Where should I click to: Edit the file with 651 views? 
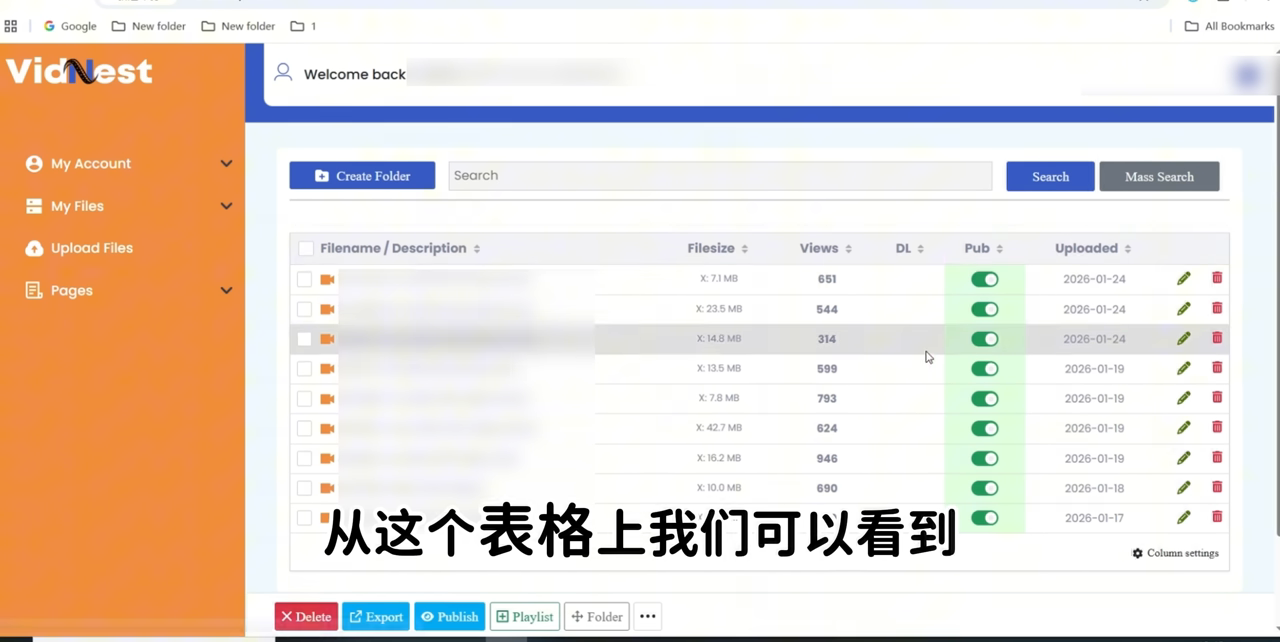[x=1184, y=279]
